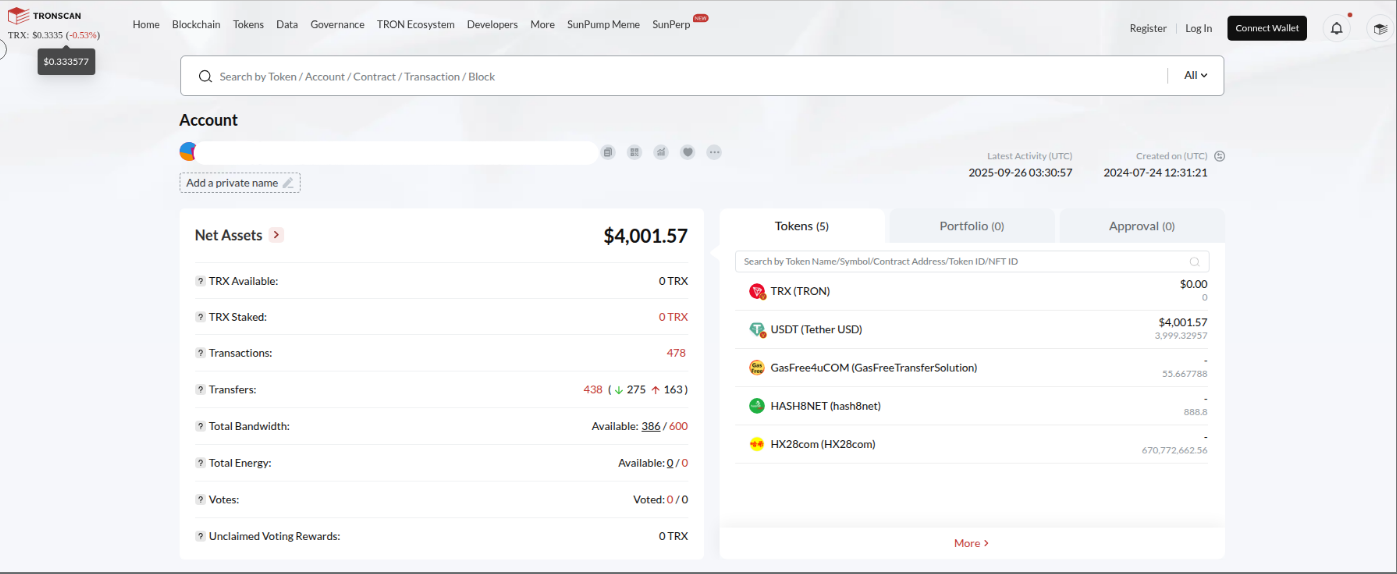Viewport: 1397px width, 574px height.
Task: Open SunPerp page
Action: click(x=671, y=24)
